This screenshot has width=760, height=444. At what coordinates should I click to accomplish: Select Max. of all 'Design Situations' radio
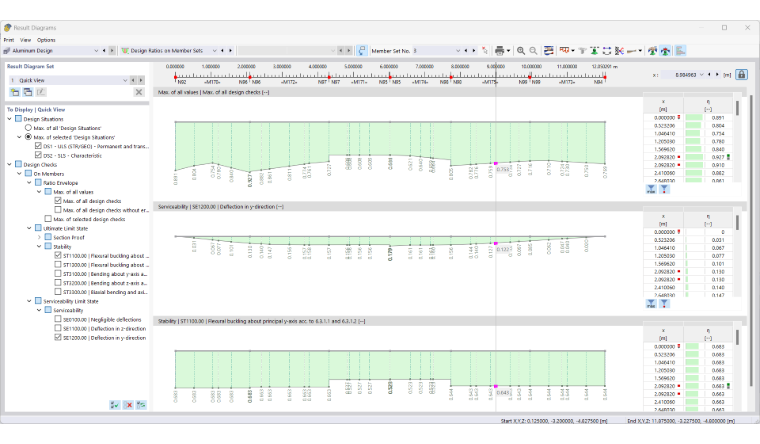(x=28, y=128)
